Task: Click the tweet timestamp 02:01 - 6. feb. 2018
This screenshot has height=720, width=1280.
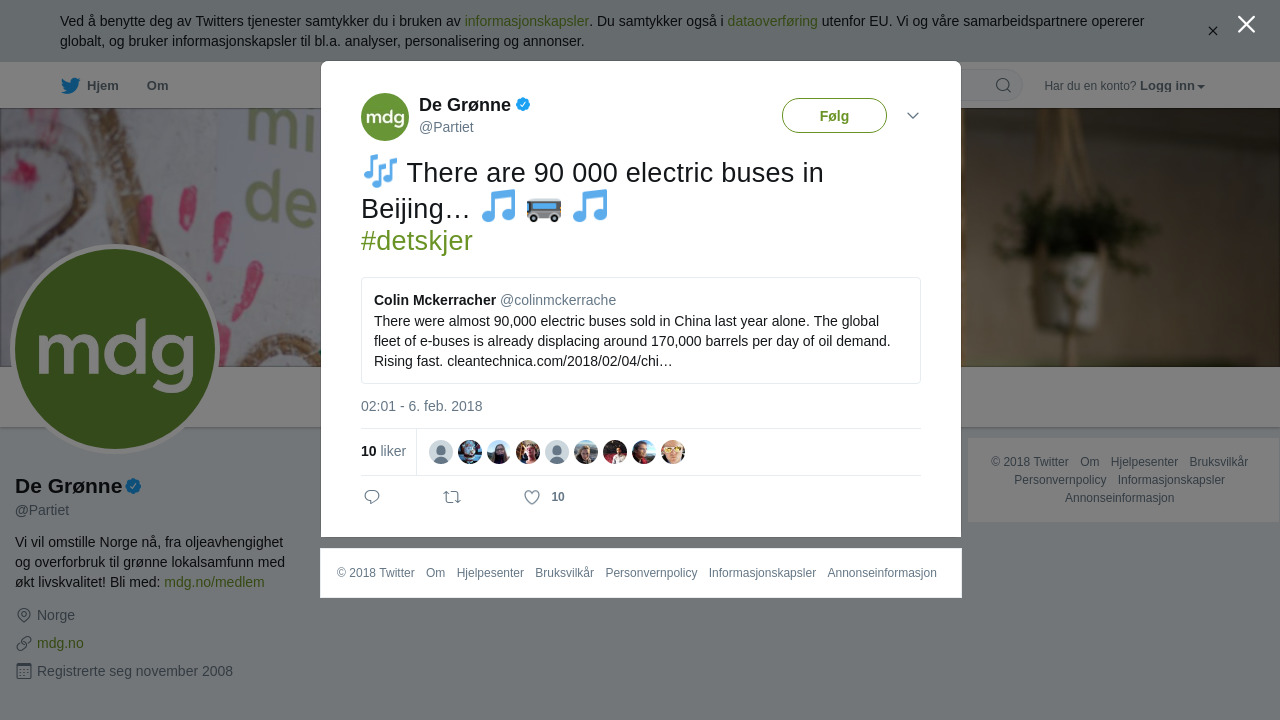Action: (x=421, y=406)
